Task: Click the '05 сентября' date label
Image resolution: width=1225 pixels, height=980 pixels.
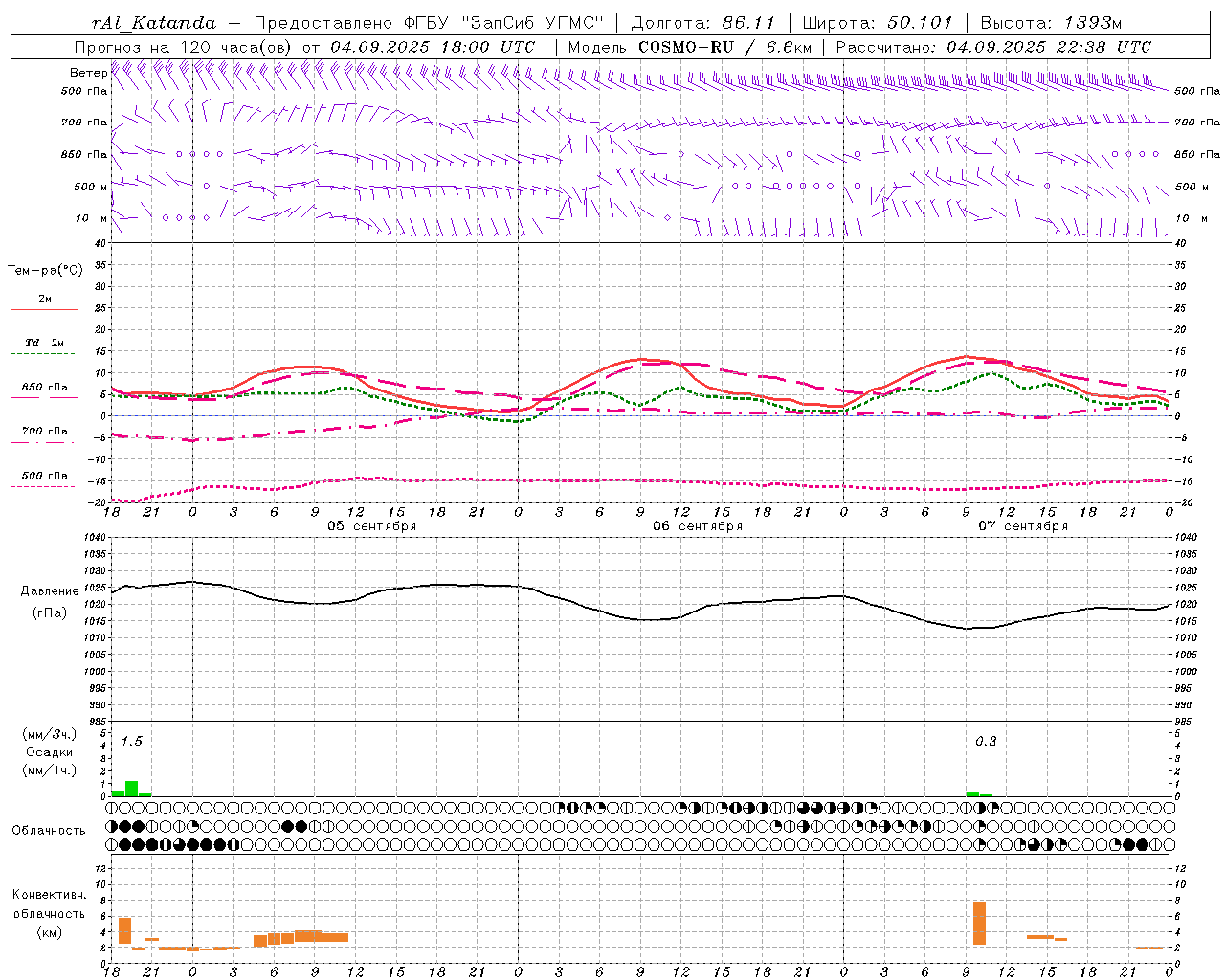Action: pos(372,526)
